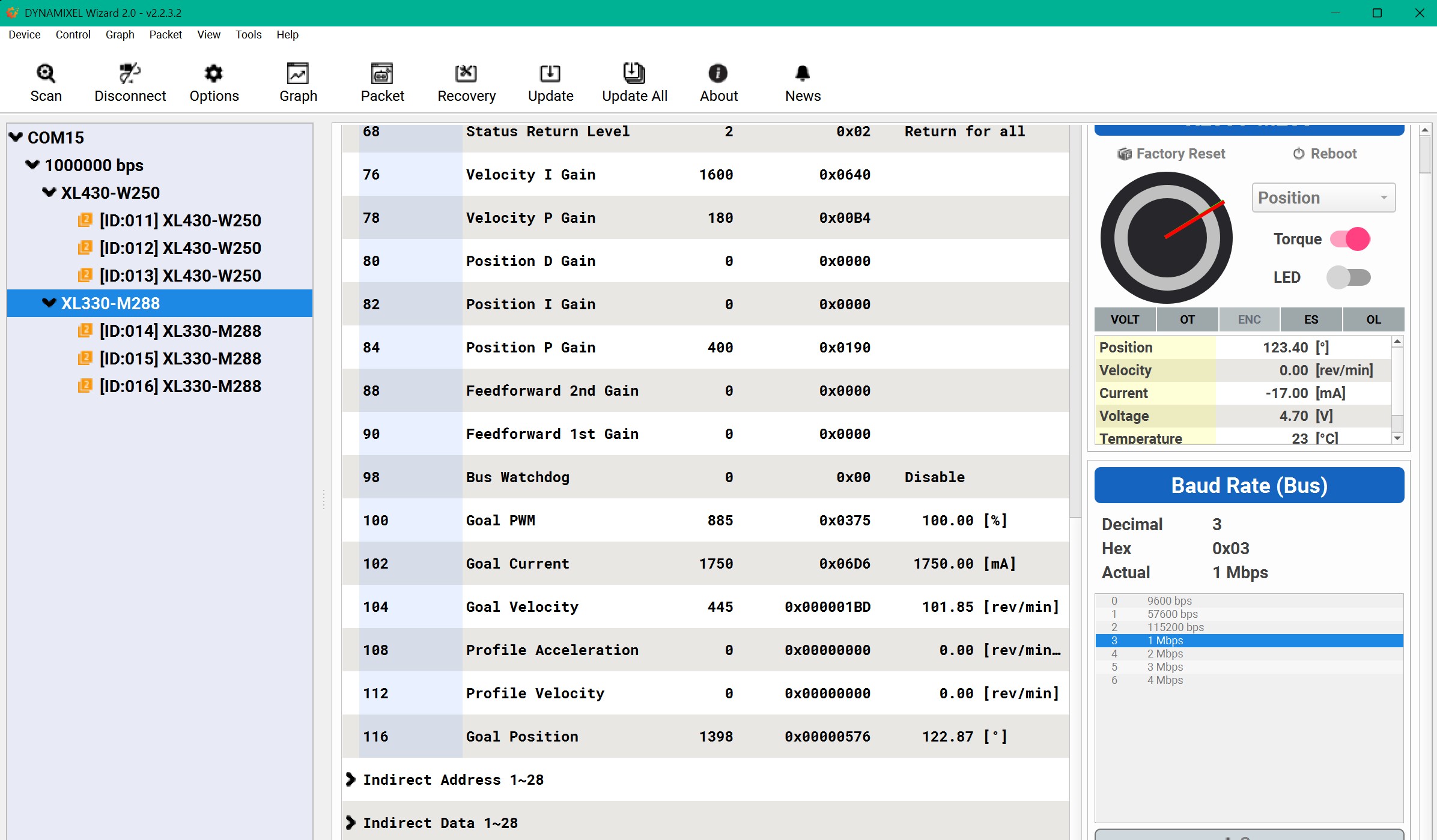
Task: Click the Scan magnifier icon
Action: click(x=46, y=73)
